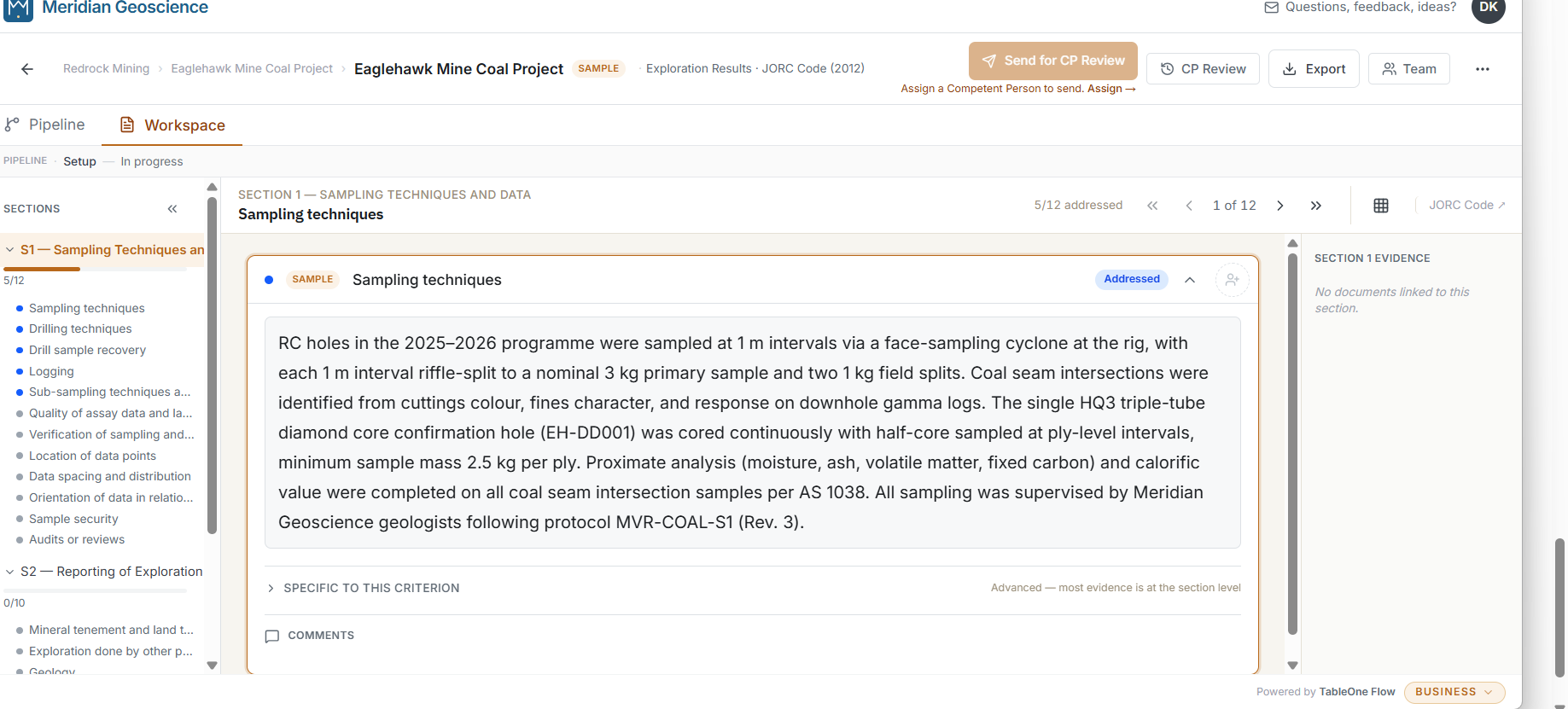Click the Export button

coord(1314,69)
